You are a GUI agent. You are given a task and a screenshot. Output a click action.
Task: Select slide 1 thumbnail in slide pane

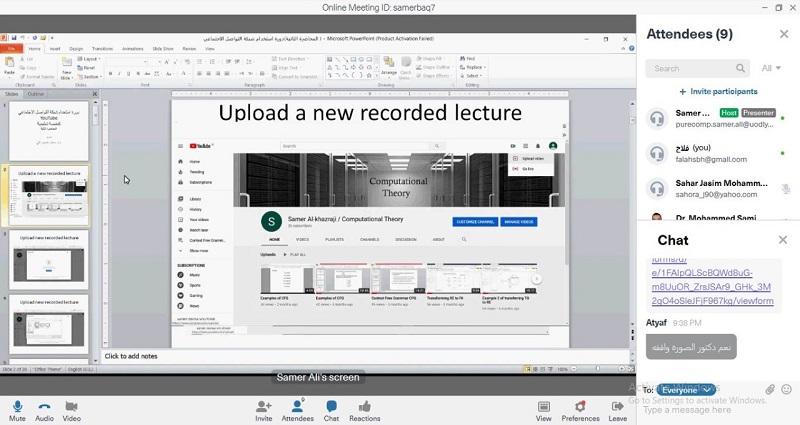click(48, 131)
